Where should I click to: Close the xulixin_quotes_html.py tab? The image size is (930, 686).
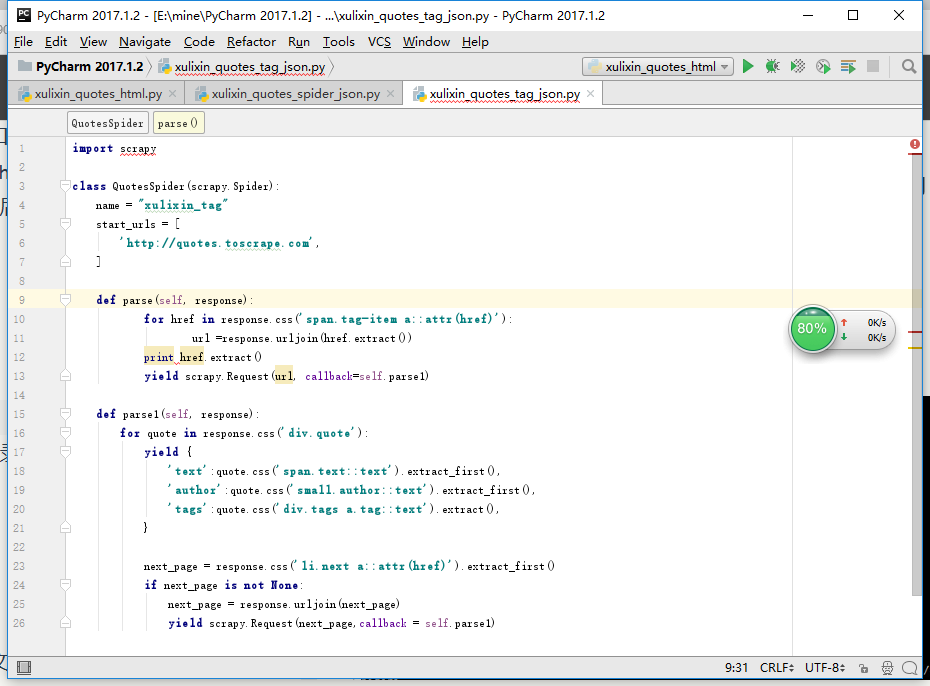[x=173, y=94]
